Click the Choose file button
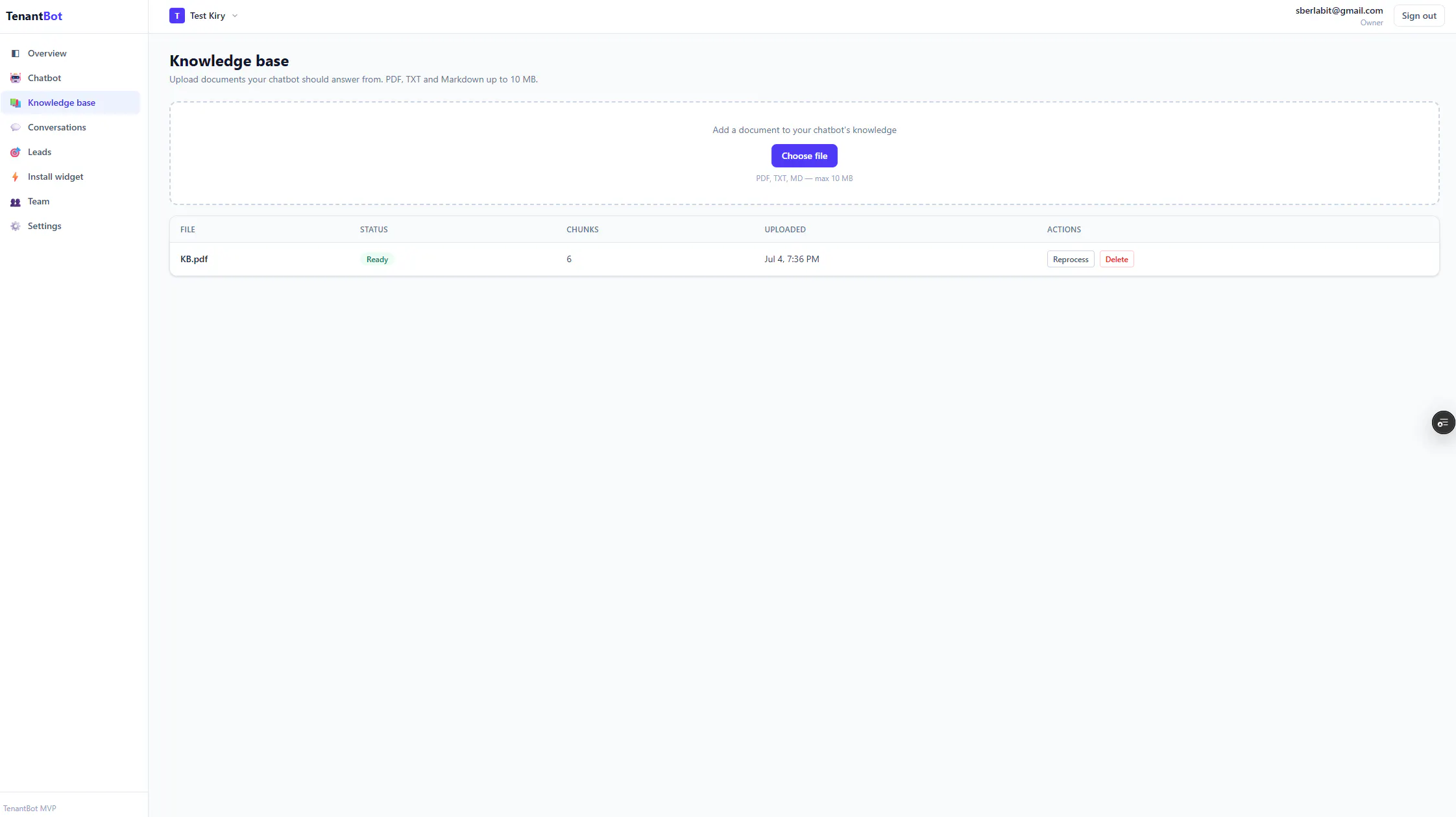This screenshot has height=817, width=1456. coord(804,156)
